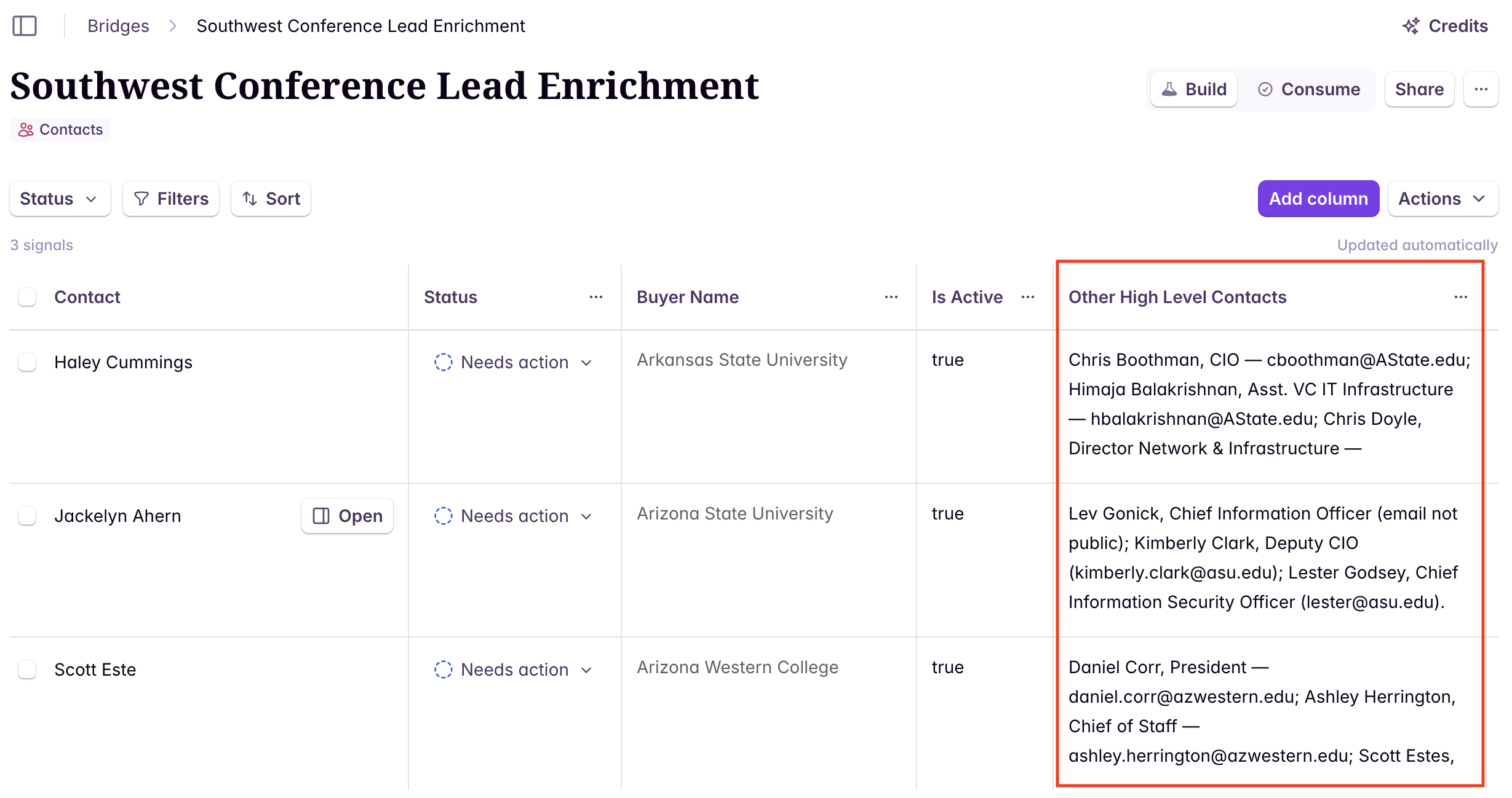Select the checkbox for Haley Cummings row
The height and width of the screenshot is (798, 1512).
(27, 362)
